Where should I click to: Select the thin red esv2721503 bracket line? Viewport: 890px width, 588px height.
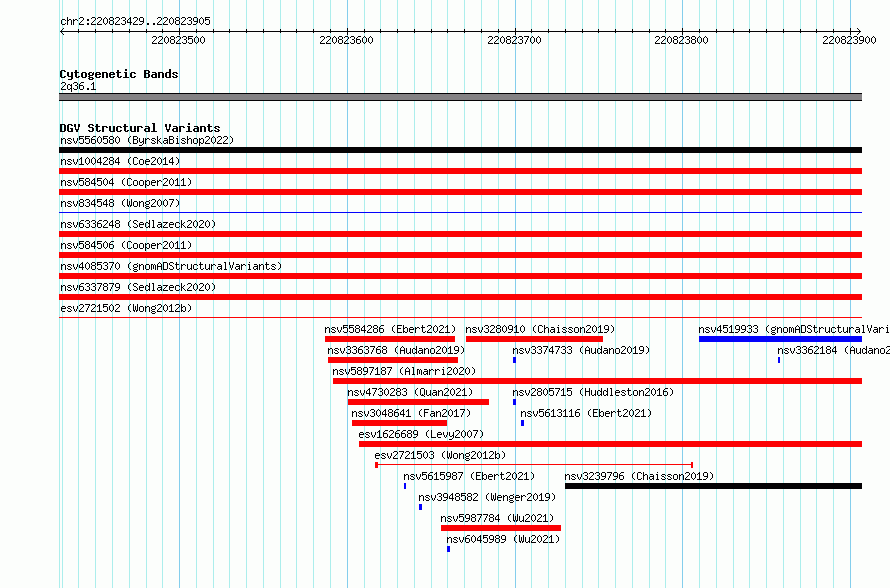tap(534, 465)
